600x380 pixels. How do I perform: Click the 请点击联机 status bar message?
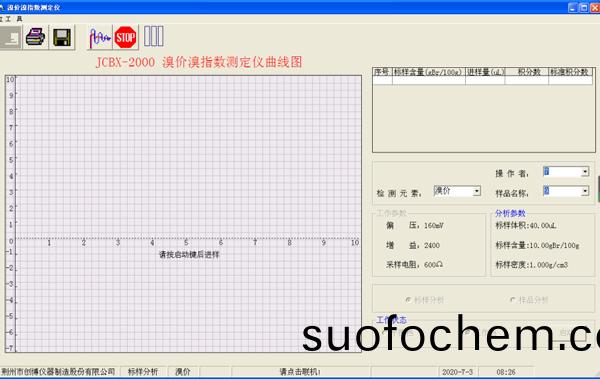click(x=300, y=372)
